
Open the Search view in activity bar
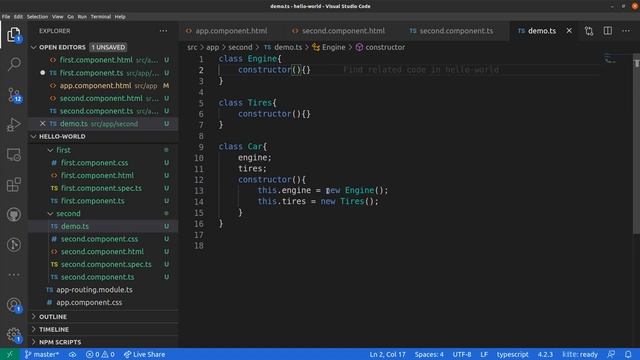pos(14,64)
